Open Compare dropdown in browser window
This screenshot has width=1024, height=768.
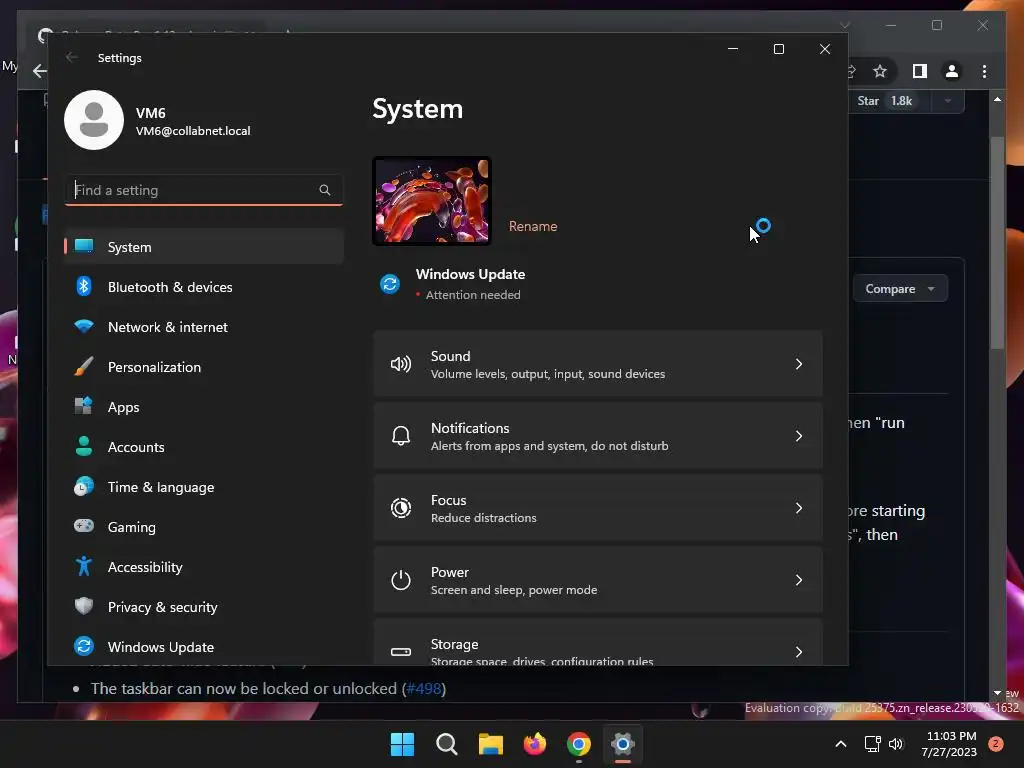900,289
